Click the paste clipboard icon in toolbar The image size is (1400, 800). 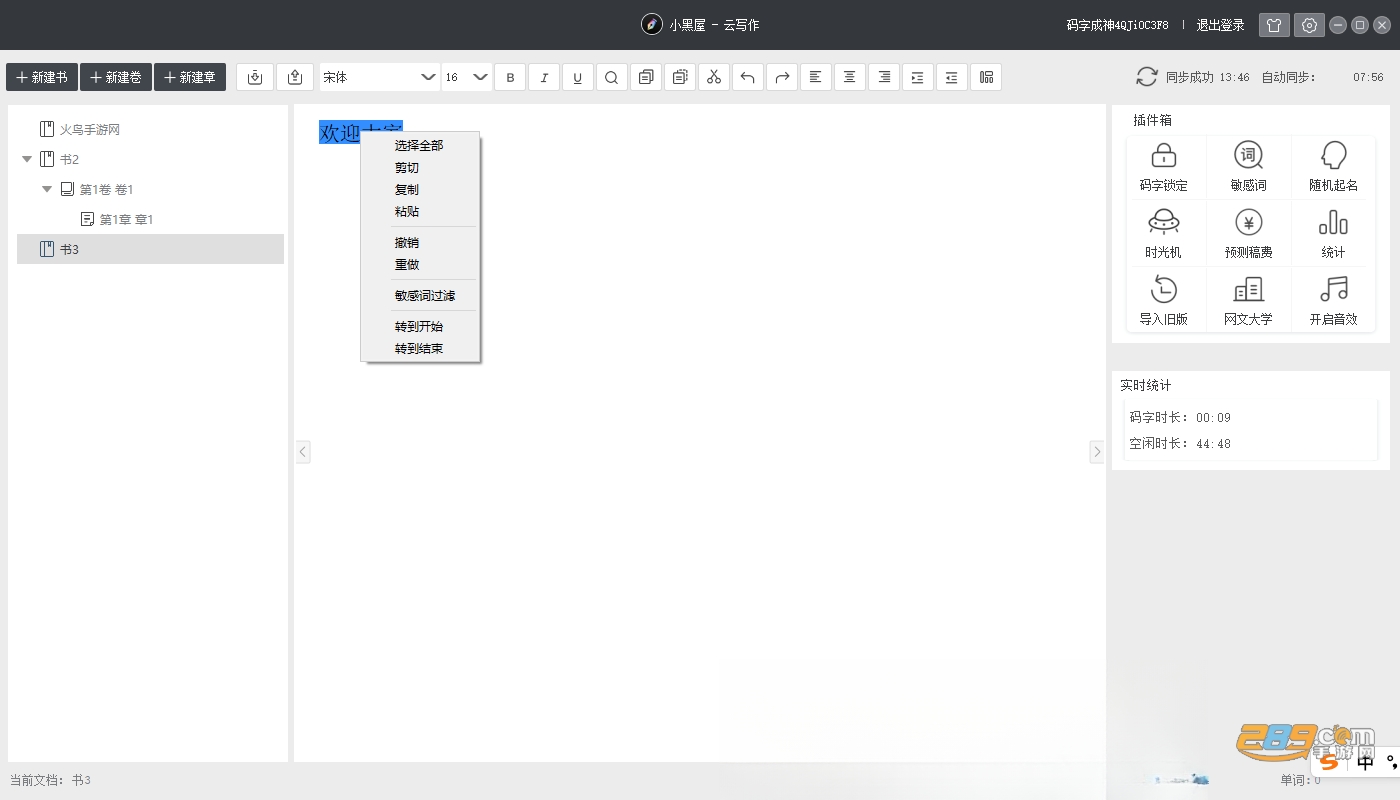(680, 77)
